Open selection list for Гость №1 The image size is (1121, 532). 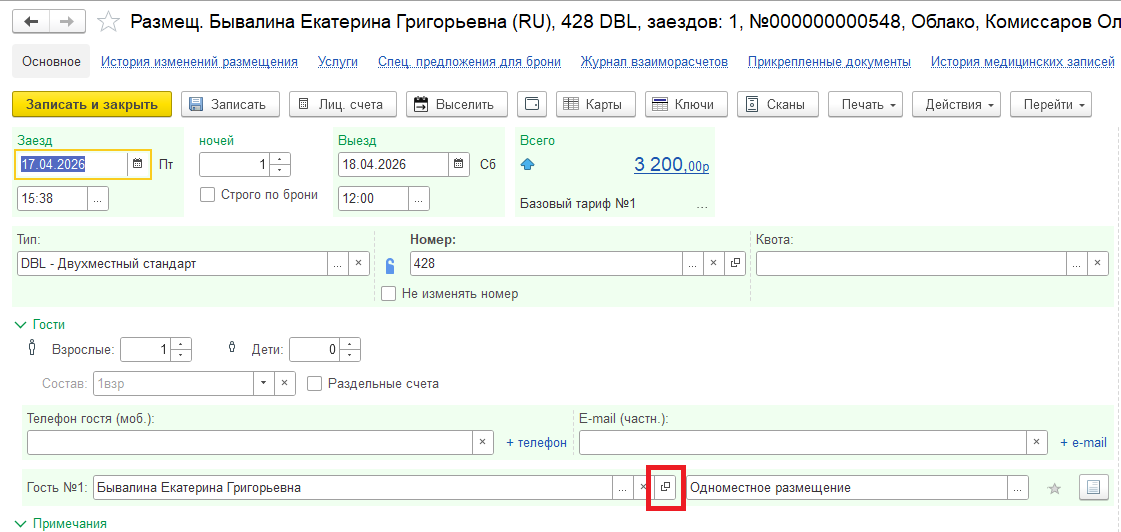tap(623, 488)
